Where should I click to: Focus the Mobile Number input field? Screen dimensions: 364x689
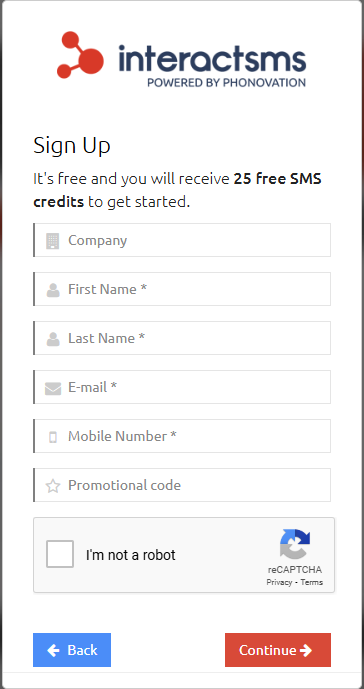click(x=182, y=436)
